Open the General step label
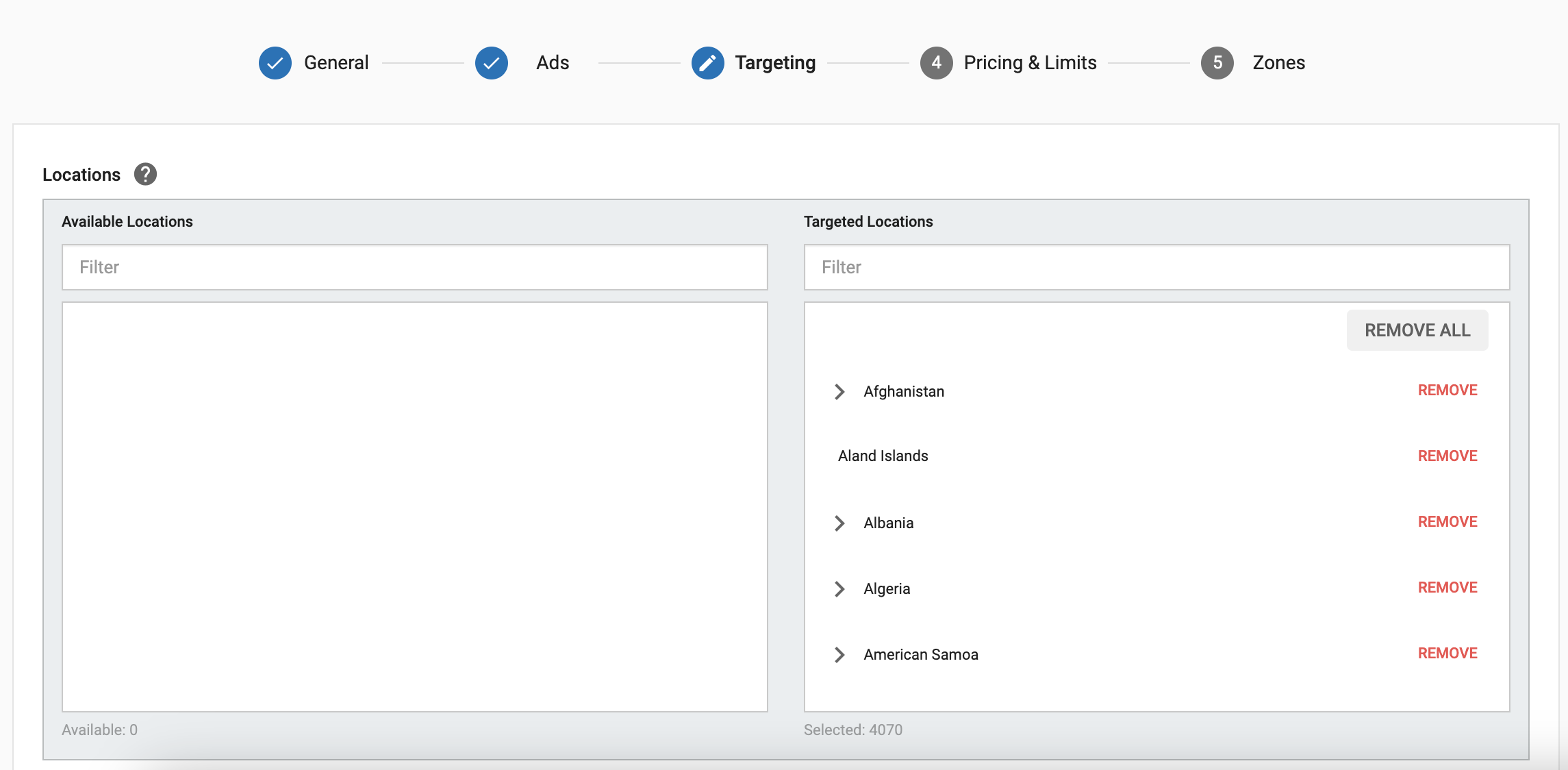The image size is (1568, 770). 336,63
